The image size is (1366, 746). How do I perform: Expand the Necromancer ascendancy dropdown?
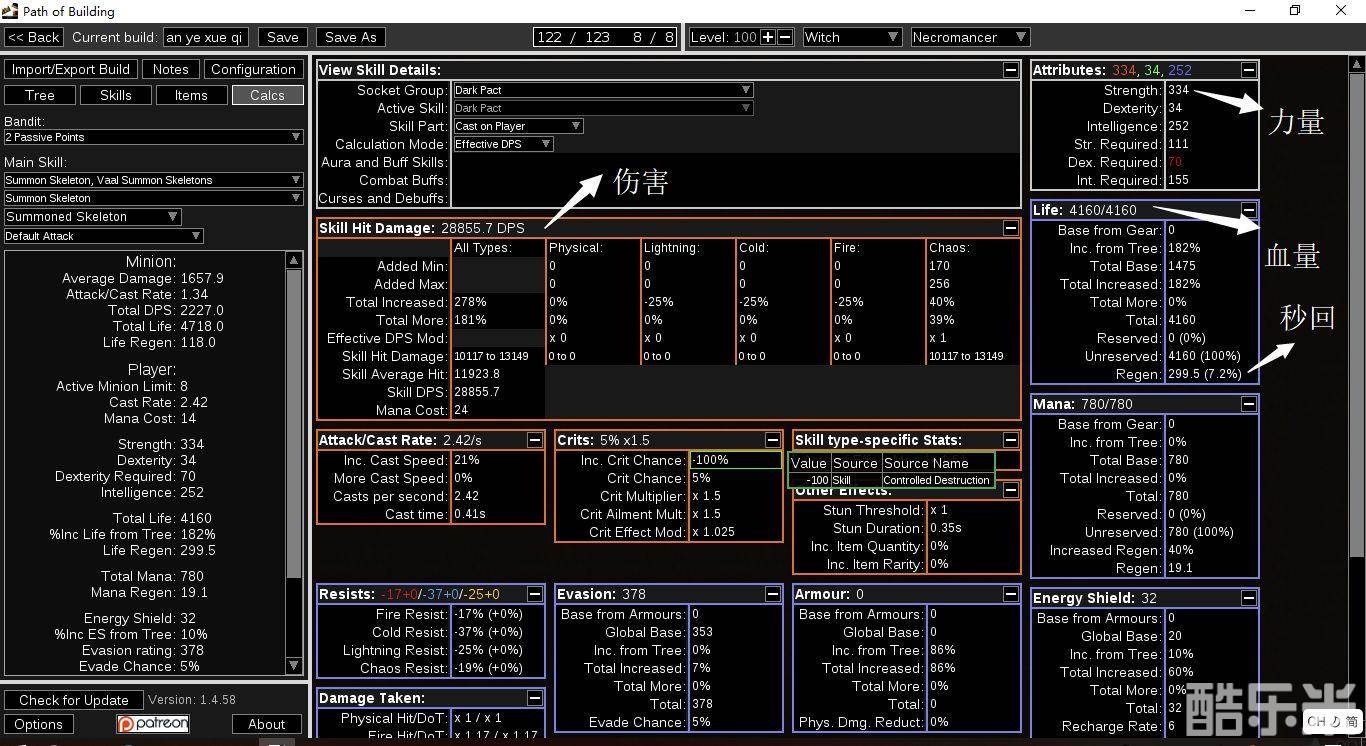coord(969,37)
